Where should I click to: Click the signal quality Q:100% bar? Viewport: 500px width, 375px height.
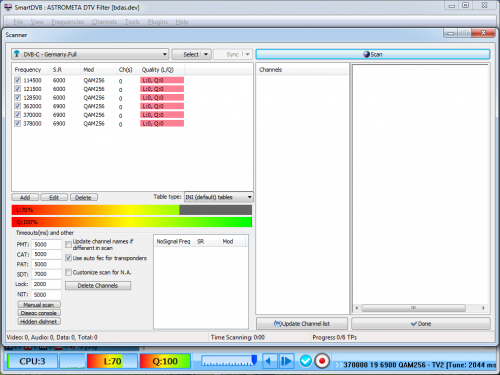132,222
